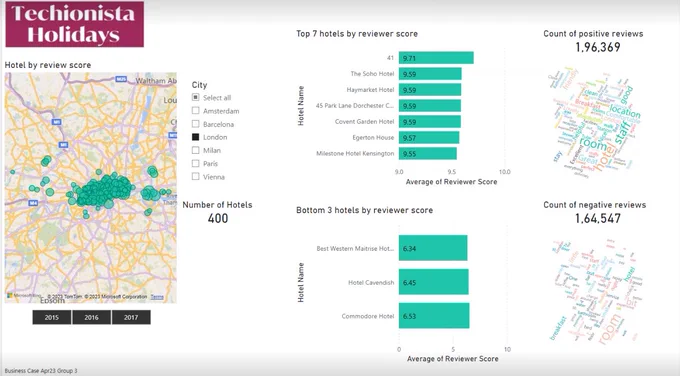
Task: Select the 45 Park Lane Dorchester bar
Action: (430, 106)
